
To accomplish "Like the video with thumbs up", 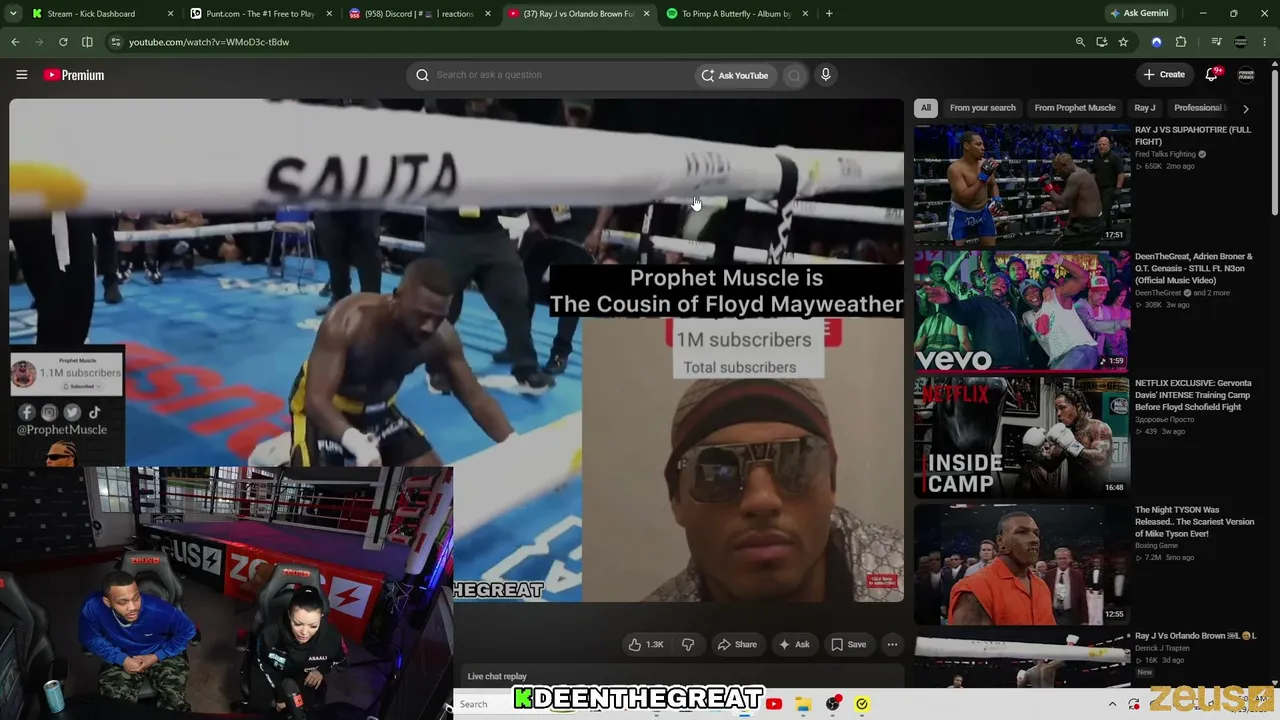I will click(645, 644).
